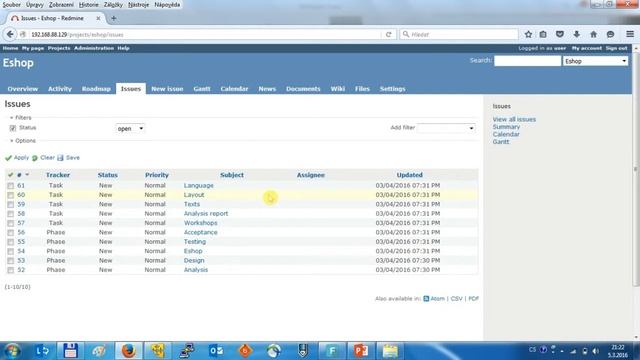Open the downloads arrow icon
This screenshot has height=360, width=640.
point(576,34)
